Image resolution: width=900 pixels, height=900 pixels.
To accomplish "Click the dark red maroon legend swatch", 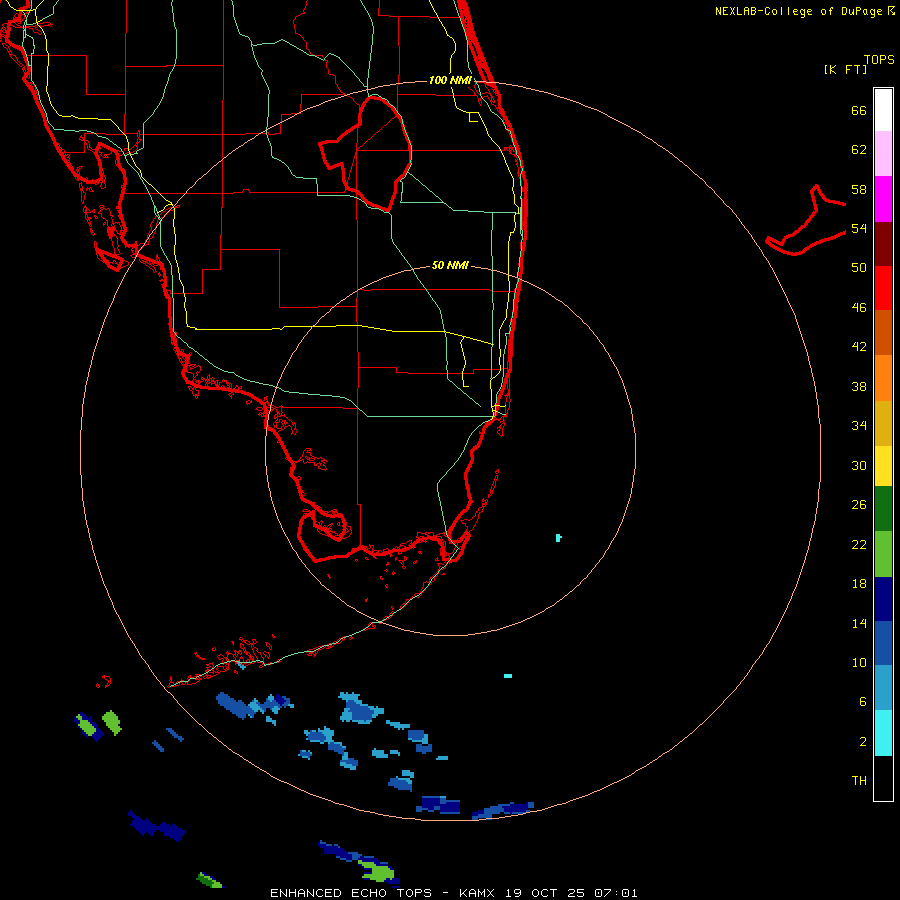I will [883, 243].
